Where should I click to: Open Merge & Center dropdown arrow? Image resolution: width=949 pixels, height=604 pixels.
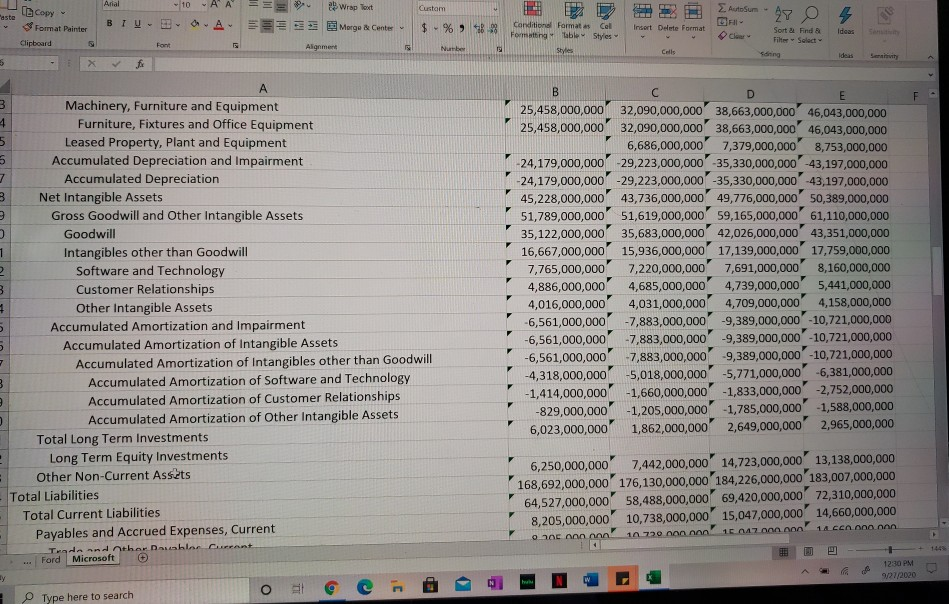tap(401, 27)
